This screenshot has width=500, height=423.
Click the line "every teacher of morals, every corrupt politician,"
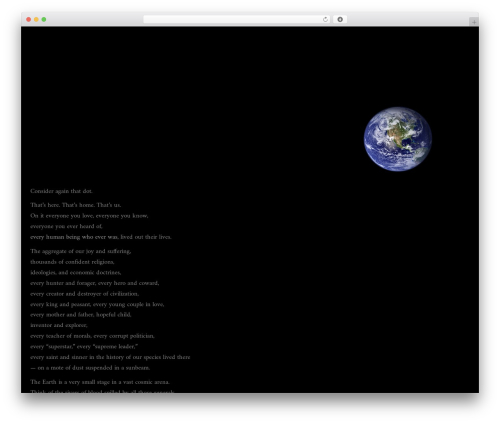pyautogui.click(x=92, y=336)
